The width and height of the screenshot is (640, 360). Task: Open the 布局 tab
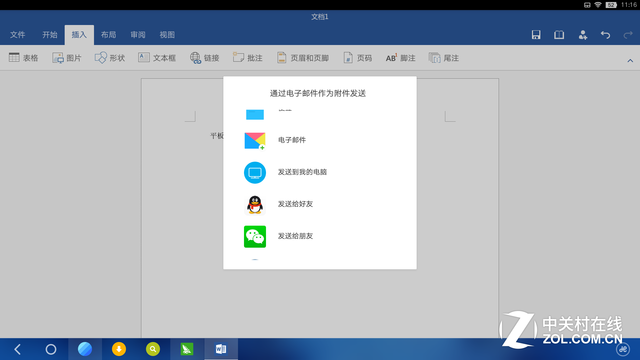point(108,35)
